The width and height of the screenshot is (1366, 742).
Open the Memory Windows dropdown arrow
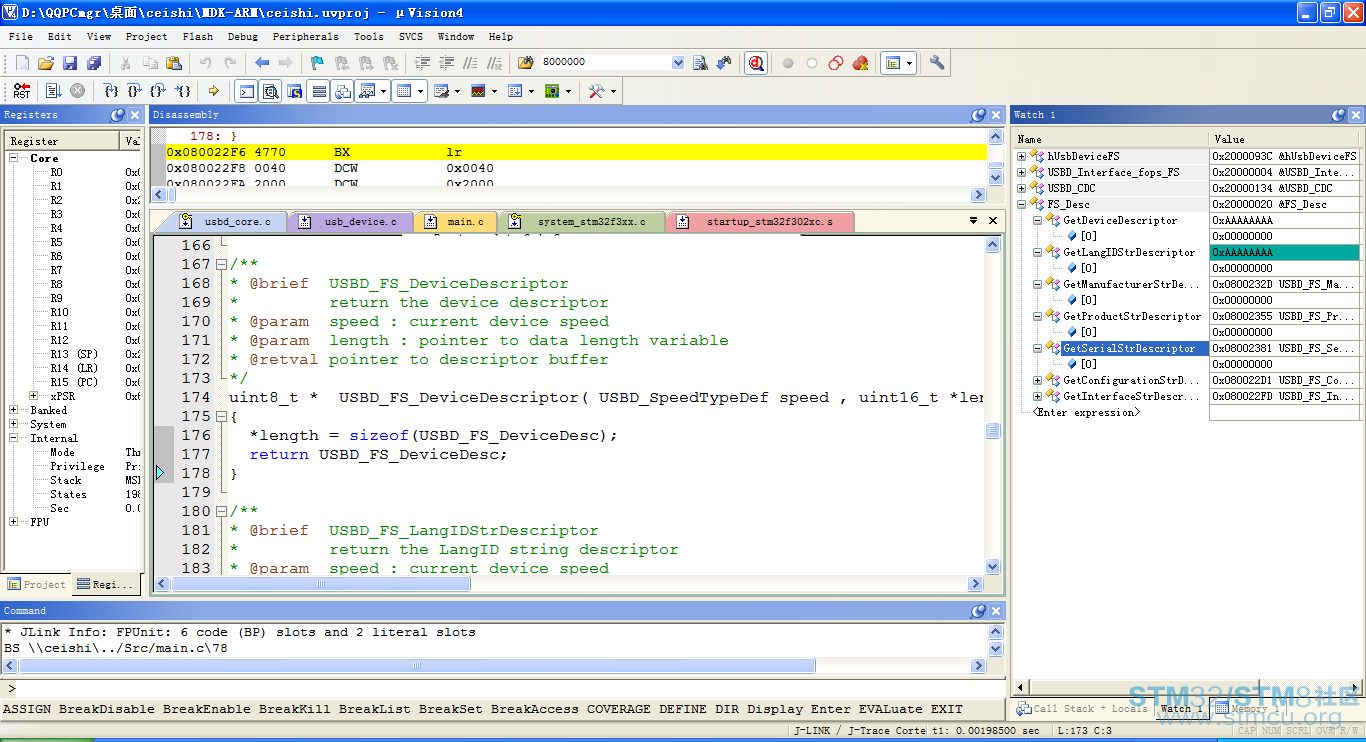(x=421, y=91)
